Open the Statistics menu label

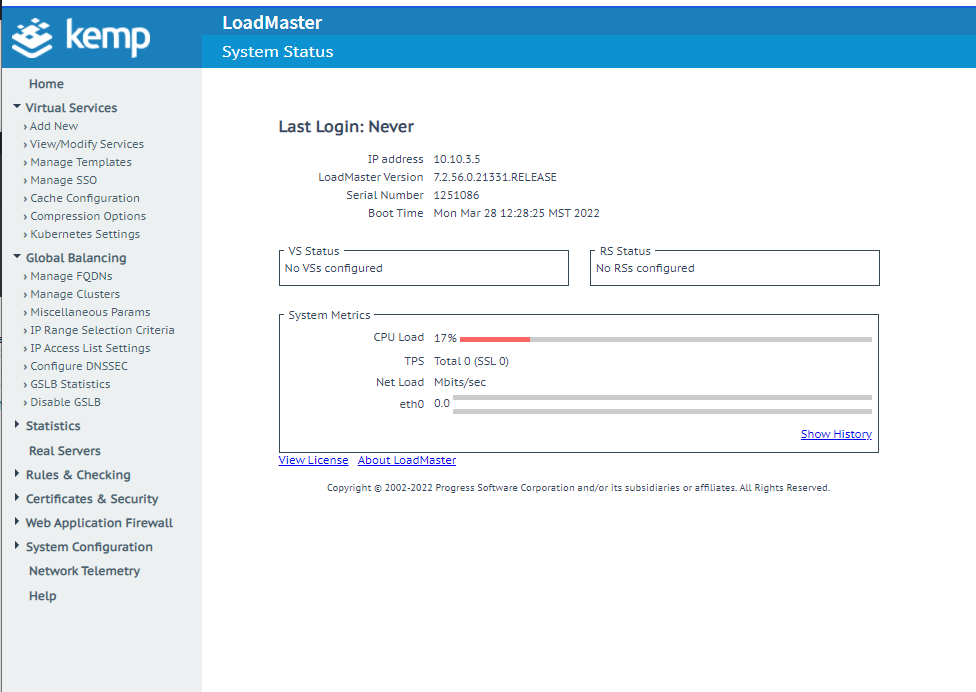tap(53, 426)
